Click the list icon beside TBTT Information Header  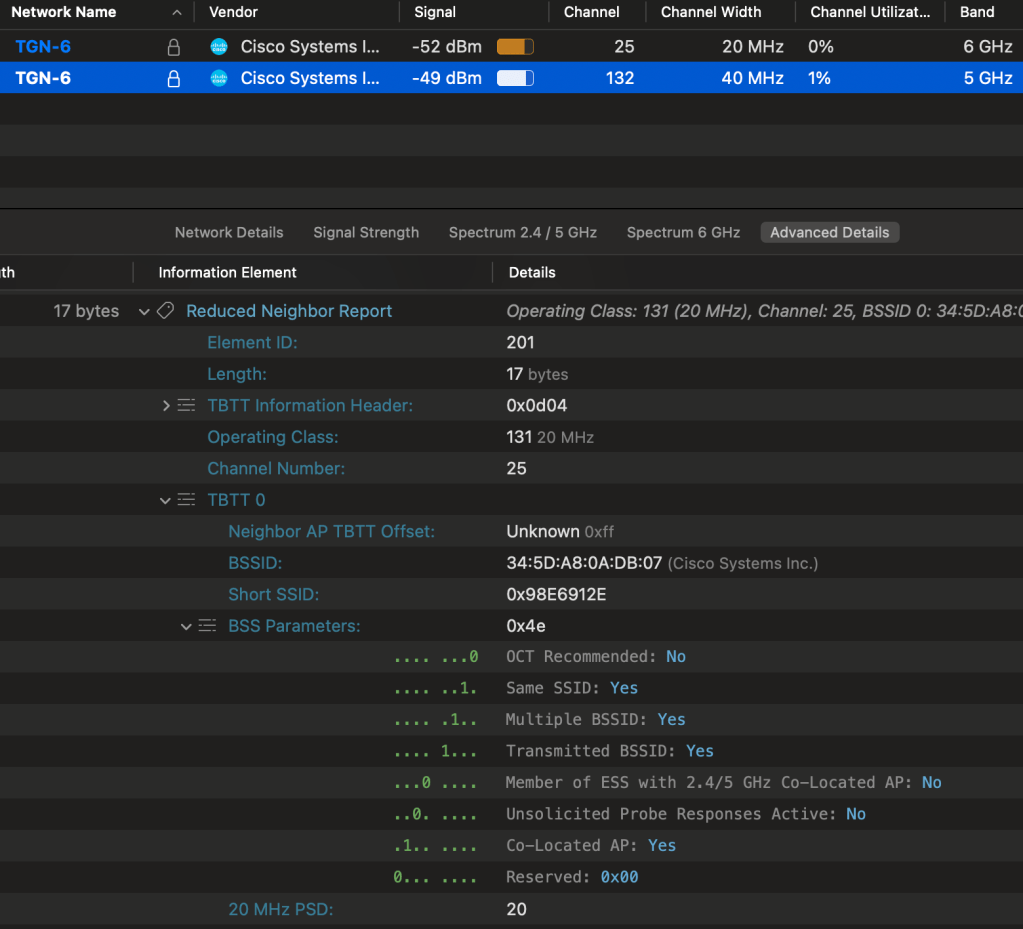[186, 405]
